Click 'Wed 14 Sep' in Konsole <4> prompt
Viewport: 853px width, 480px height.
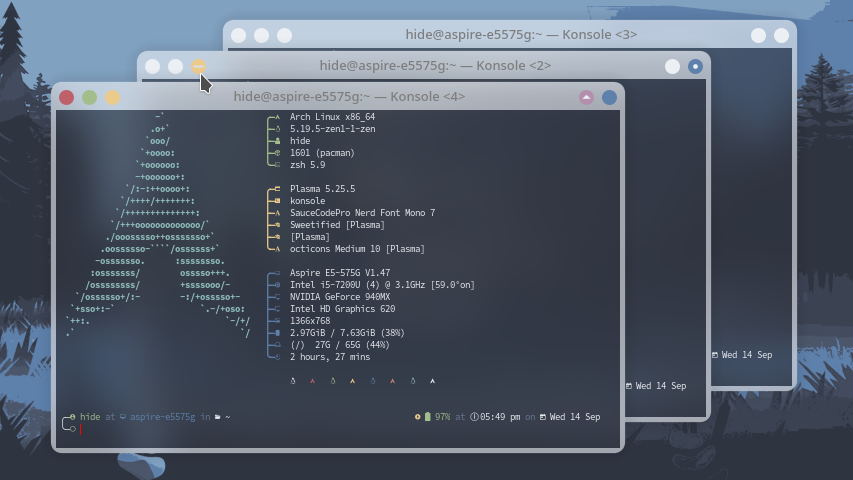575,417
